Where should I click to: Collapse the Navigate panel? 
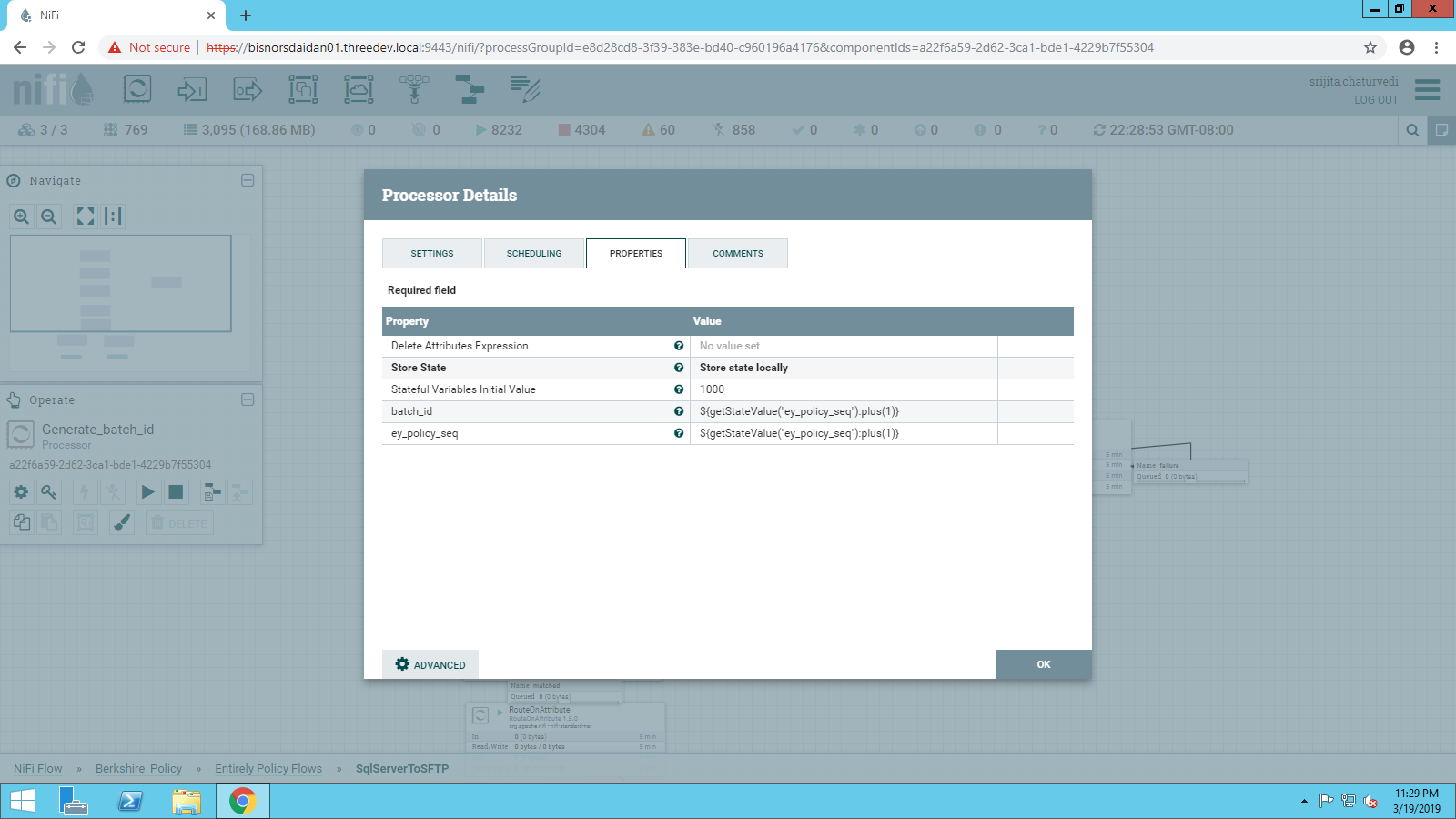pos(248,180)
